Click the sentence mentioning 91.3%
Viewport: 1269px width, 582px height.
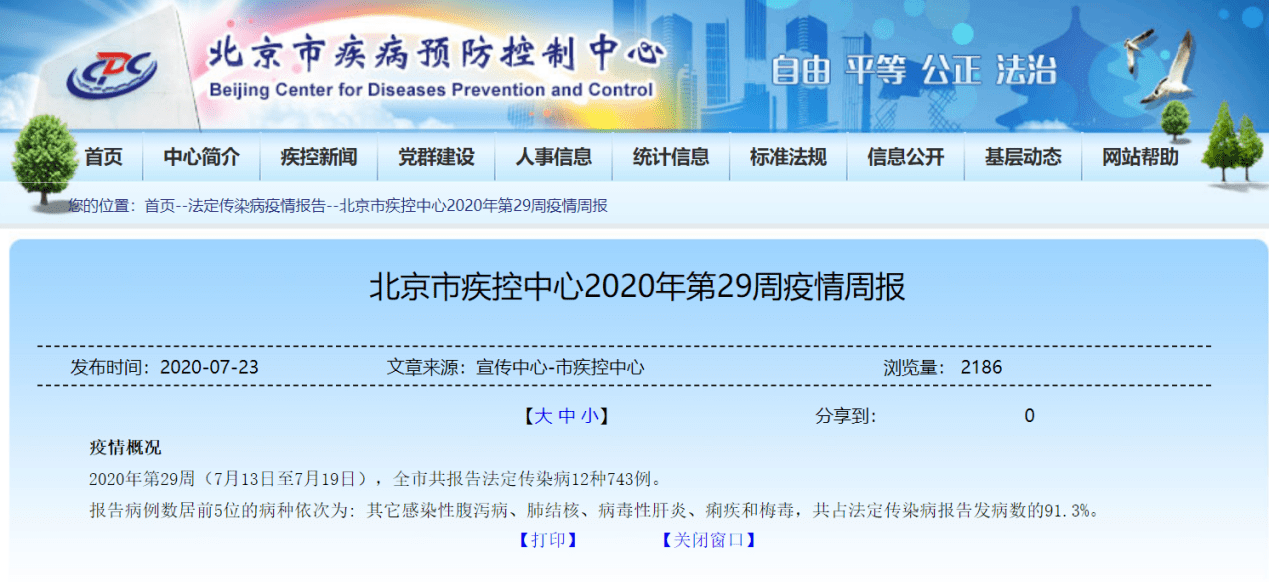(x=596, y=510)
